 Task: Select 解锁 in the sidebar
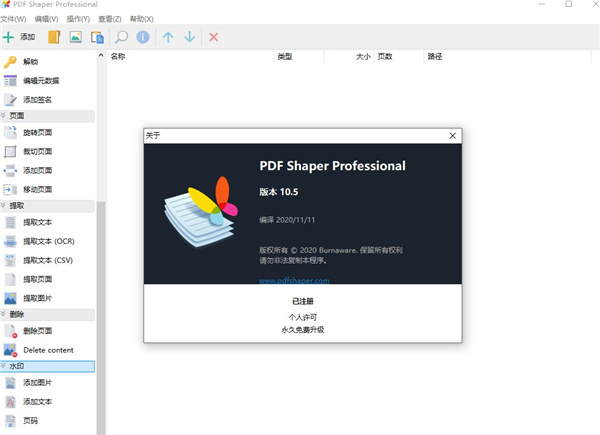click(x=31, y=62)
